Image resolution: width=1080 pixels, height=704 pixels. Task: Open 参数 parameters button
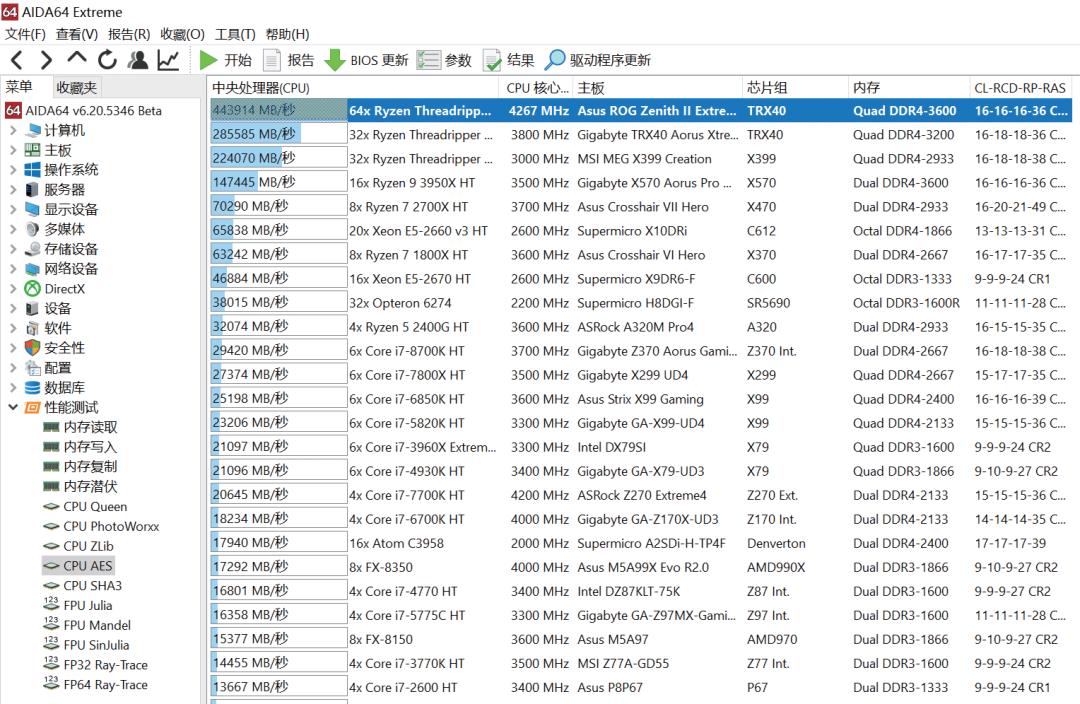click(444, 60)
